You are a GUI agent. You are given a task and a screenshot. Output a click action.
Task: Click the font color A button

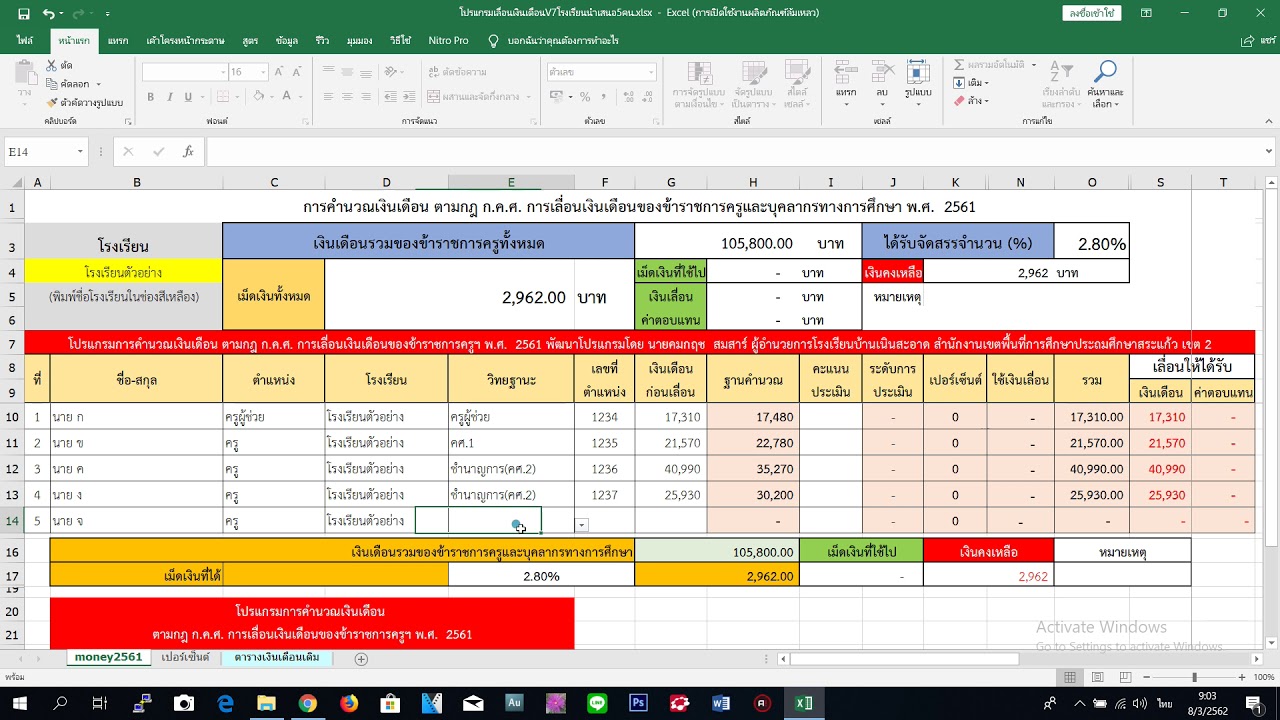pyautogui.click(x=285, y=97)
